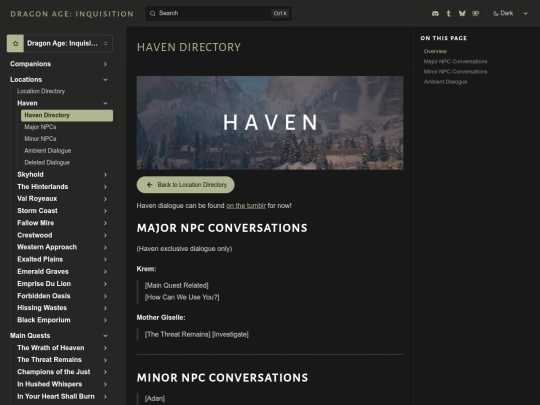
Task: Open Minor NPCs sidebar page
Action: pyautogui.click(x=40, y=139)
